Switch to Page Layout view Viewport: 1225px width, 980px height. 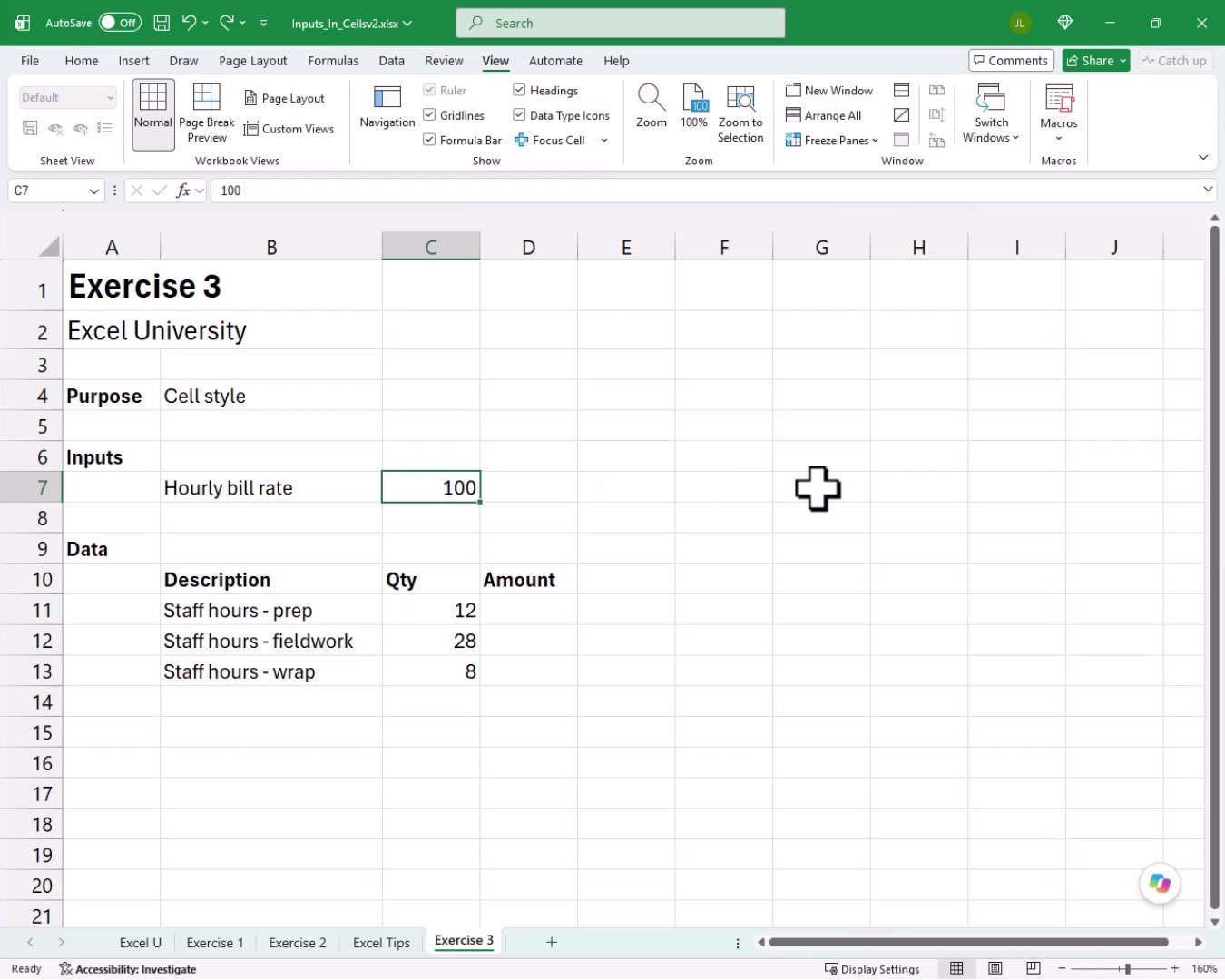[285, 98]
